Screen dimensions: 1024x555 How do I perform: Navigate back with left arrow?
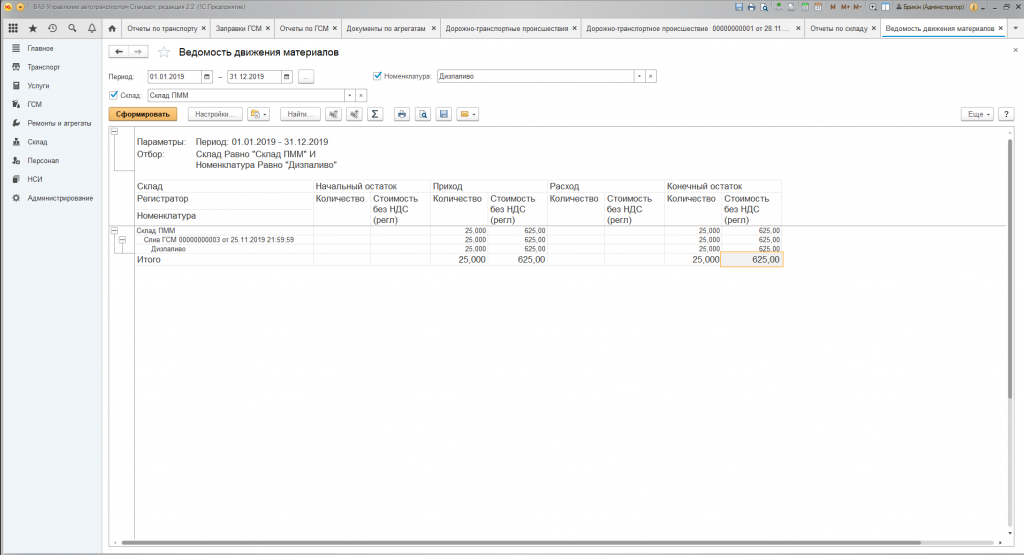(118, 52)
